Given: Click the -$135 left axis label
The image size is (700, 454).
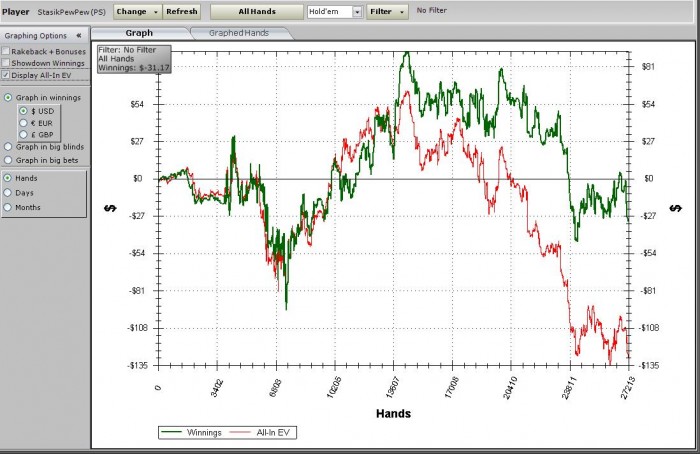Looking at the screenshot, I should point(137,366).
